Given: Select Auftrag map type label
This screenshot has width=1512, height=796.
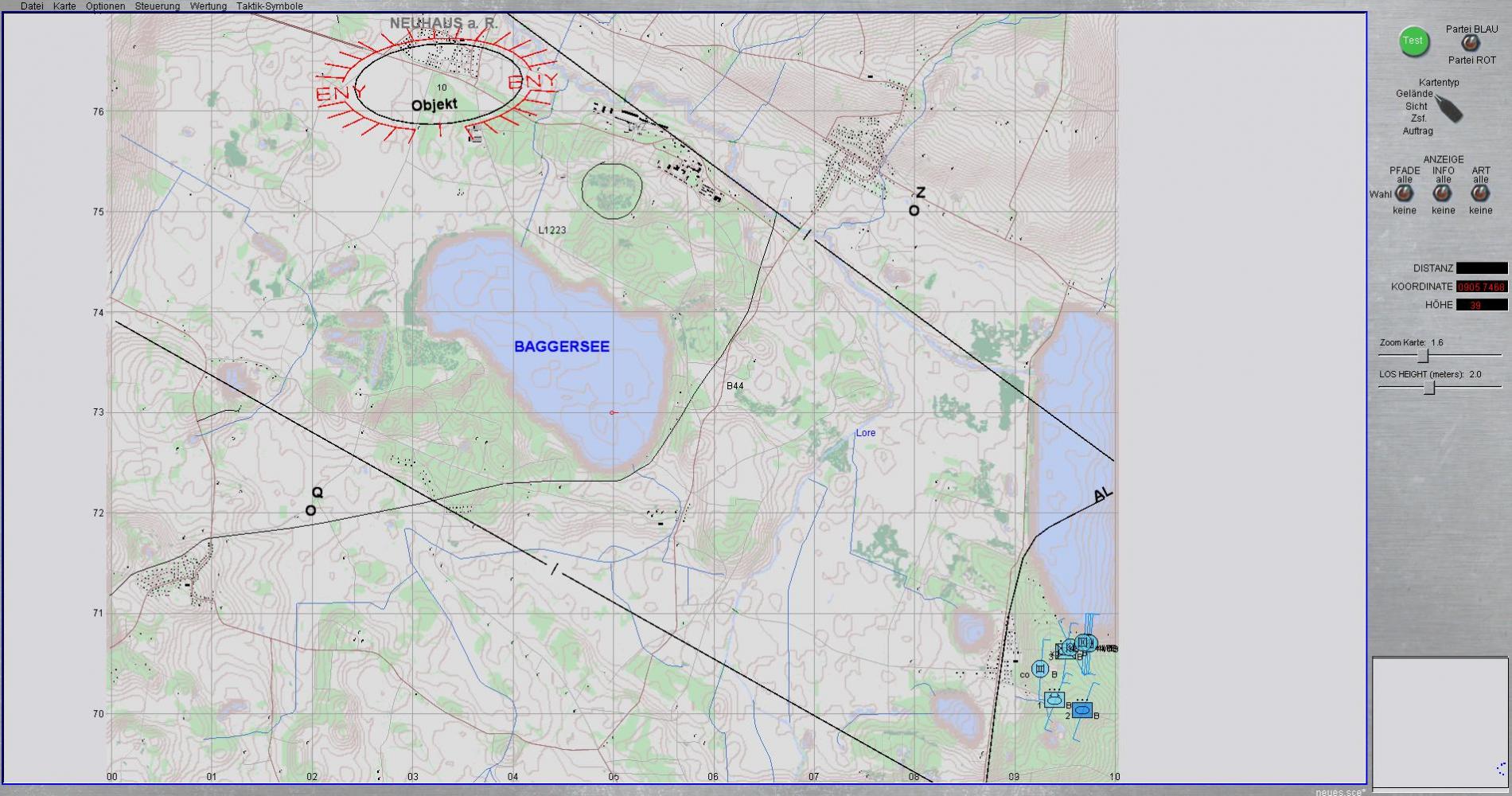Looking at the screenshot, I should click(1417, 131).
